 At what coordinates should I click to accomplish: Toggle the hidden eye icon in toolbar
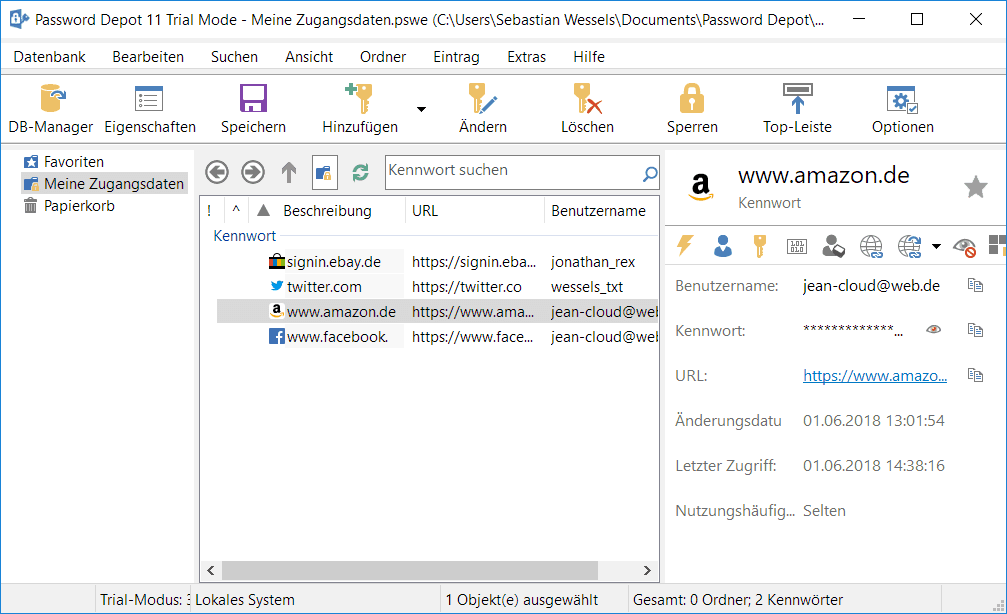965,247
